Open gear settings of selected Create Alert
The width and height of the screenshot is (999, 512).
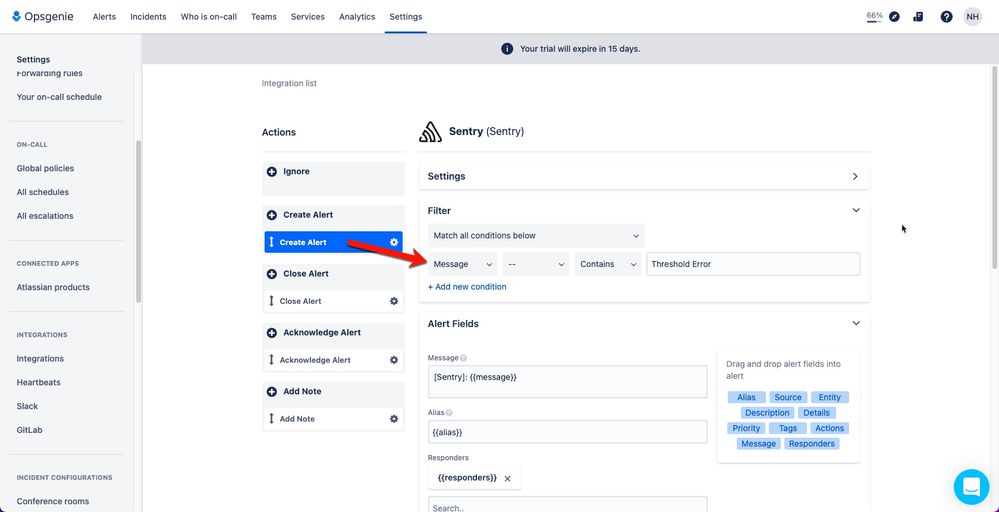394,242
